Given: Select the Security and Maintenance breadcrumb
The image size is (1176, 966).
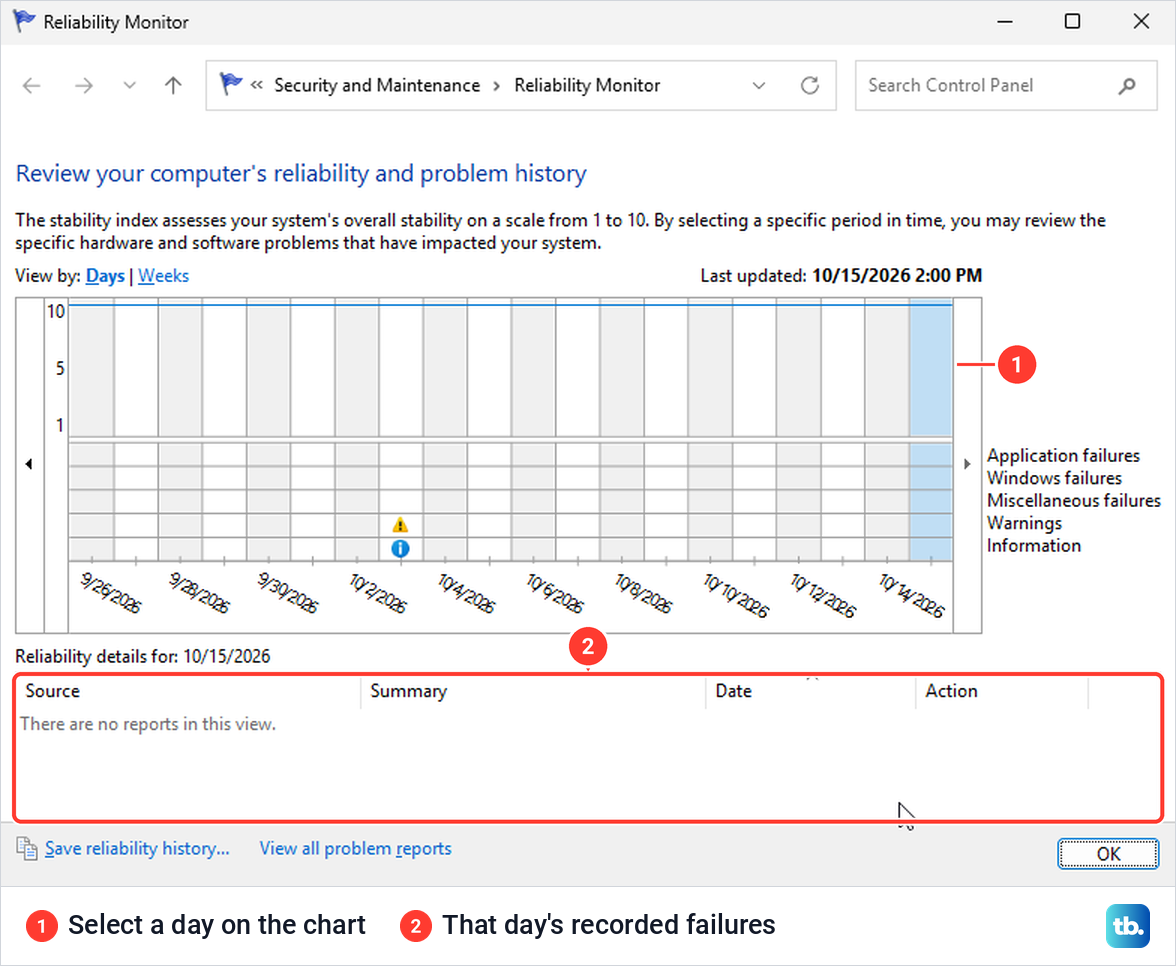Looking at the screenshot, I should coord(377,86).
